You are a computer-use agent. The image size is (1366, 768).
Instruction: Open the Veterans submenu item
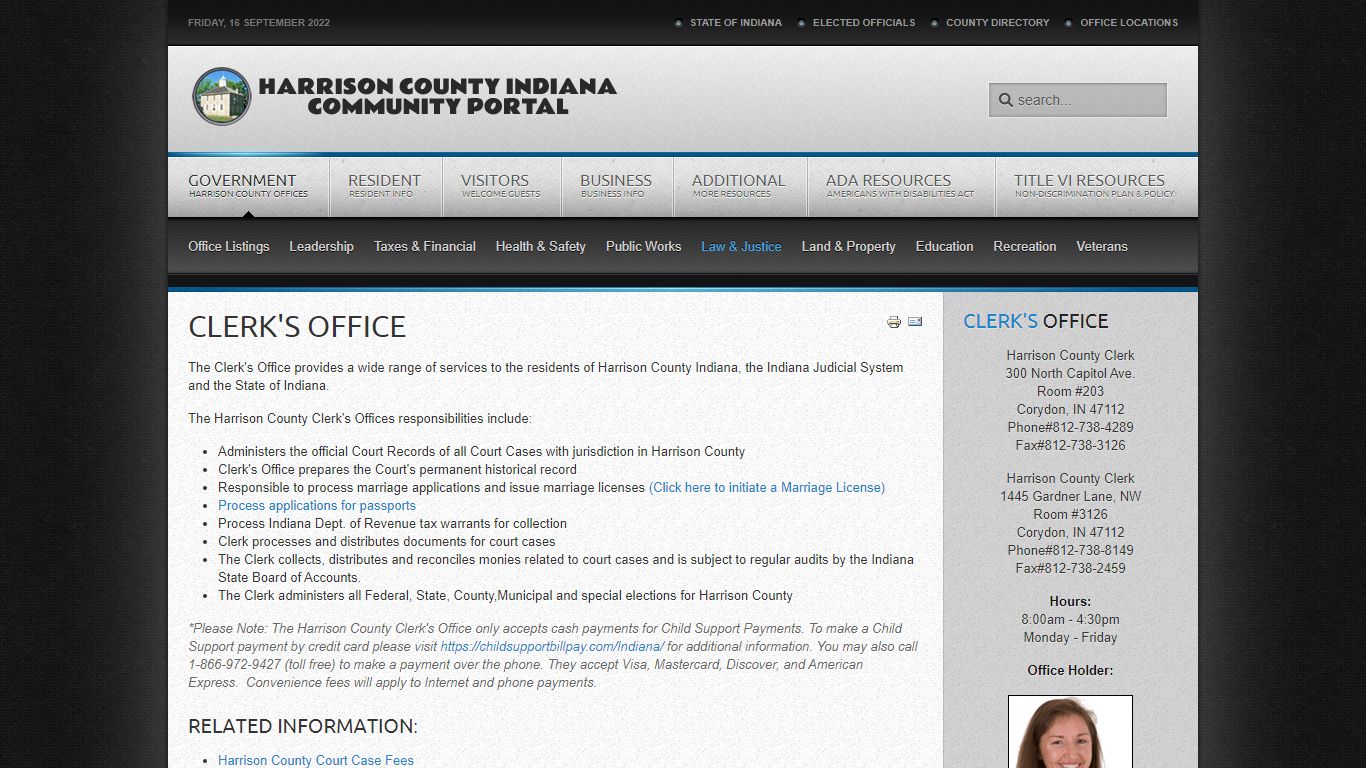[1102, 246]
